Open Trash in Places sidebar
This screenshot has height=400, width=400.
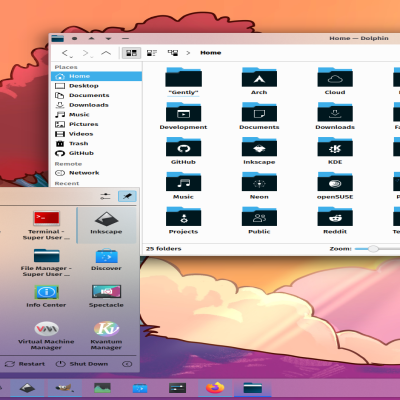click(96, 144)
